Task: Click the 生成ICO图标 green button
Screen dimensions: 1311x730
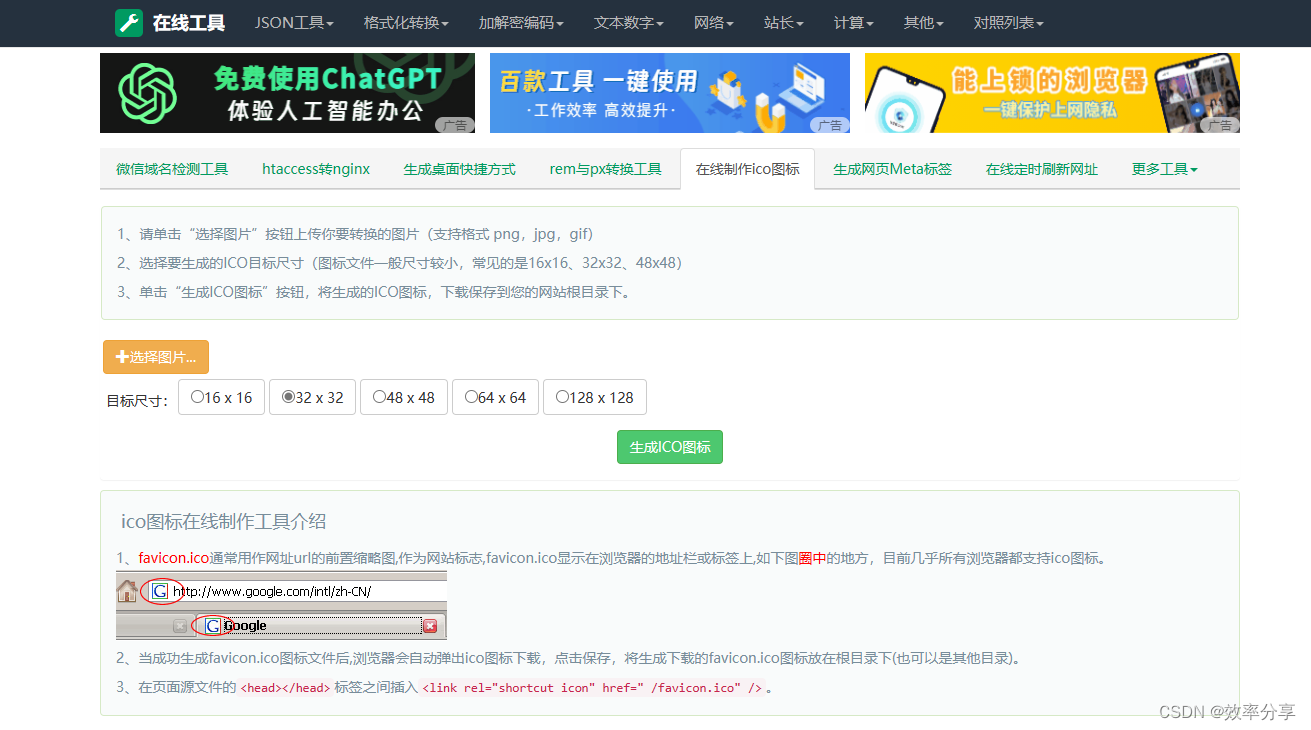Action: (x=669, y=446)
